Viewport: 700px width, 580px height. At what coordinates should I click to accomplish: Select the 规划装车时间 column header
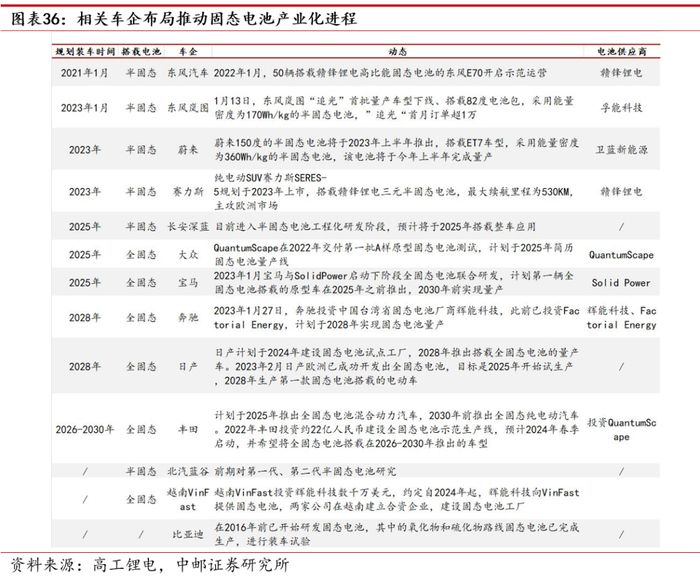click(85, 52)
